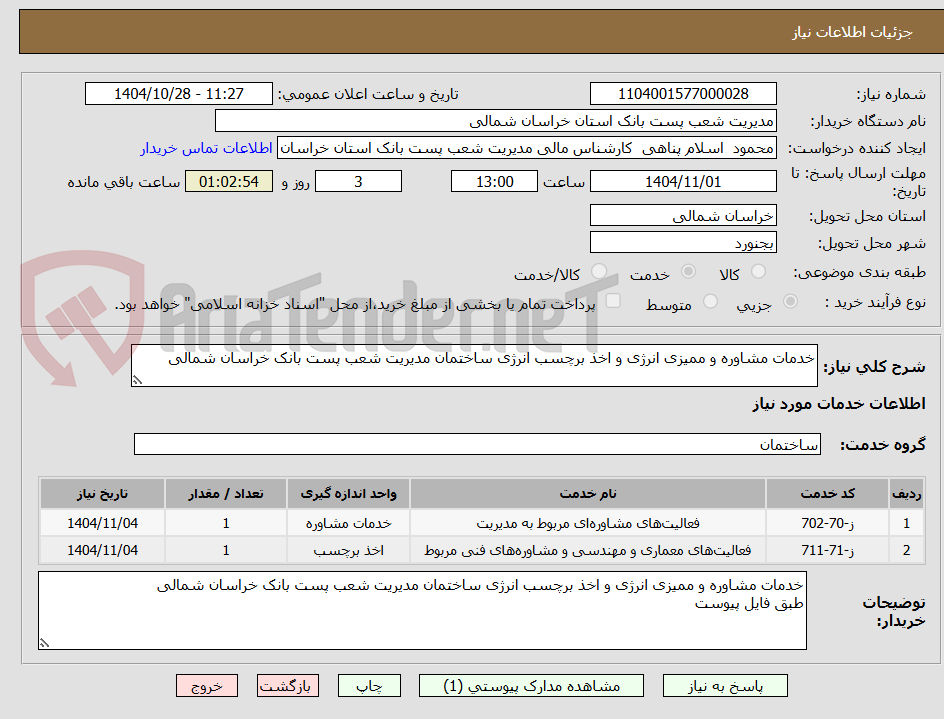Click the بازگشت button

pyautogui.click(x=287, y=685)
